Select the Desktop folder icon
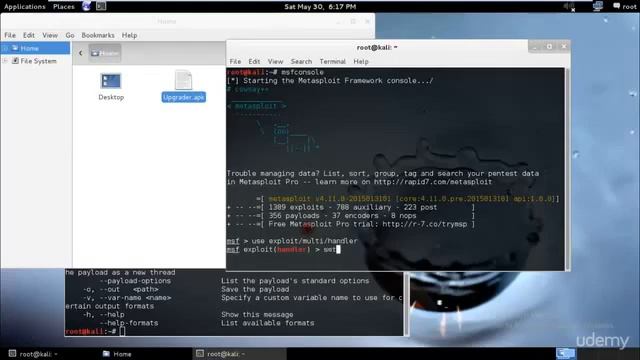Viewport: 640px width, 360px height. [111, 86]
